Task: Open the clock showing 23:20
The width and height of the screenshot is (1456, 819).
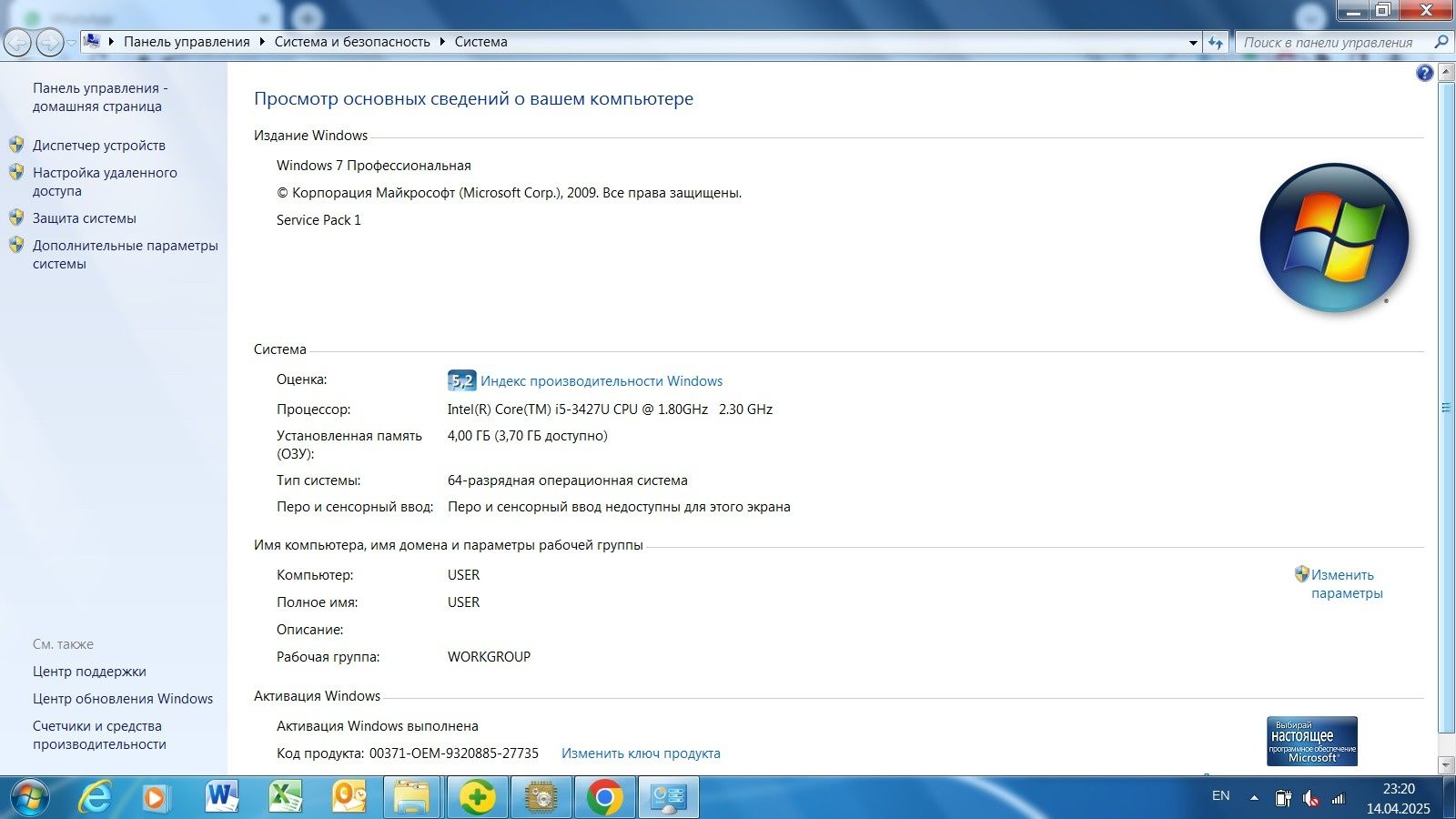Action: [1399, 798]
